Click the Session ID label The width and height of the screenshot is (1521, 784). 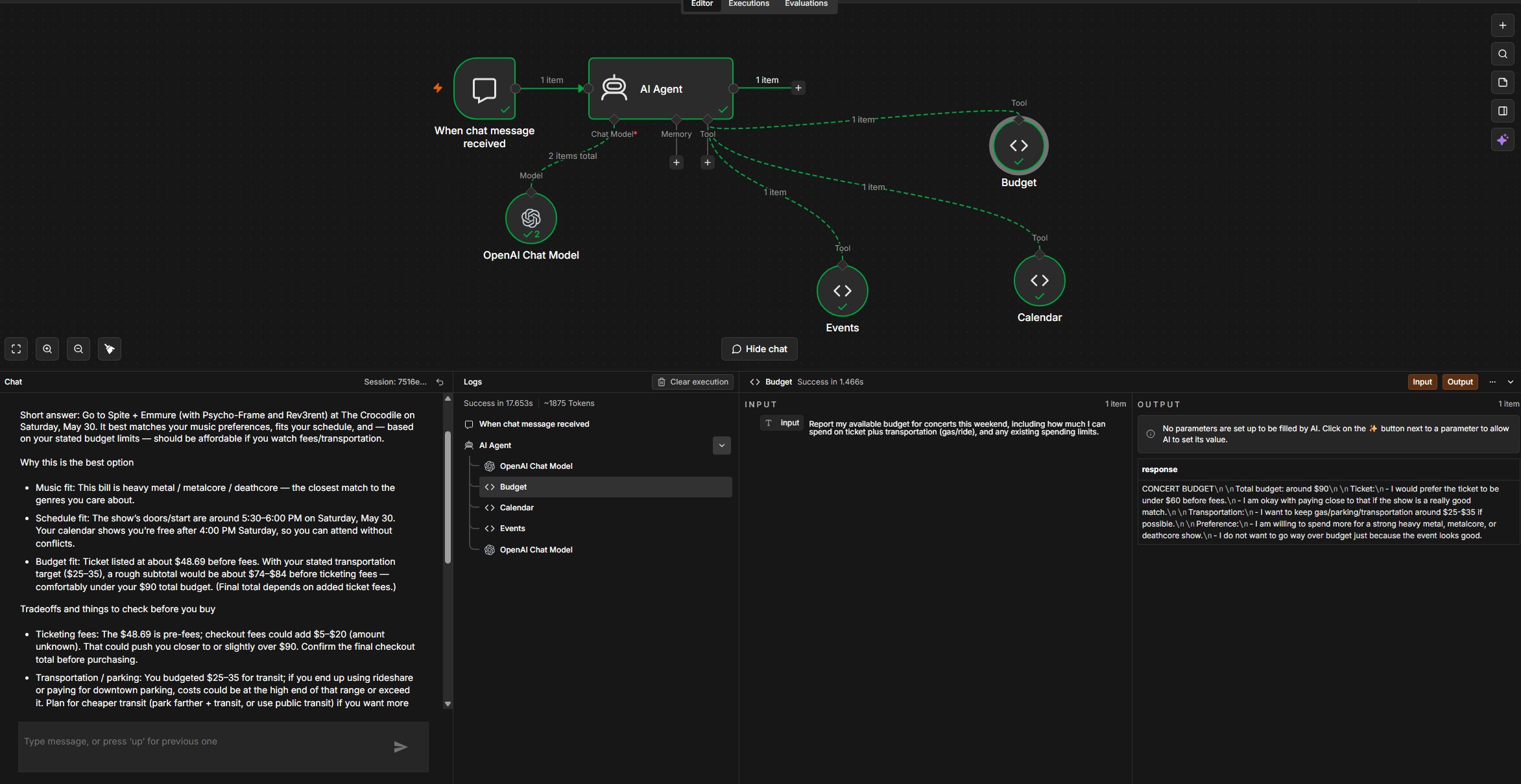395,382
